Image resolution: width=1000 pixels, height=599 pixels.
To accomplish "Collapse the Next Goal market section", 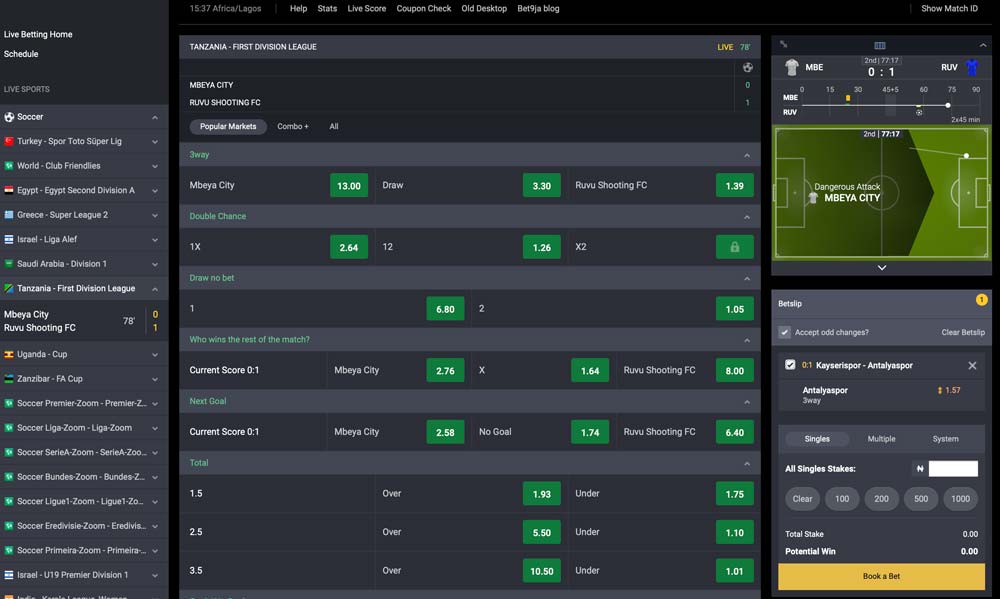I will pyautogui.click(x=747, y=402).
